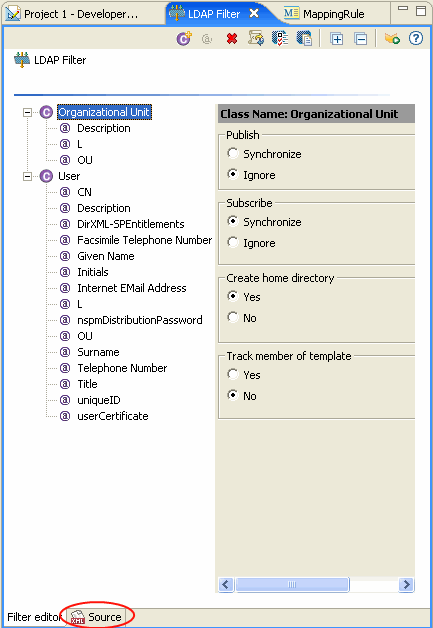Click the Surname attribute icon
This screenshot has width=433, height=628.
(x=65, y=352)
